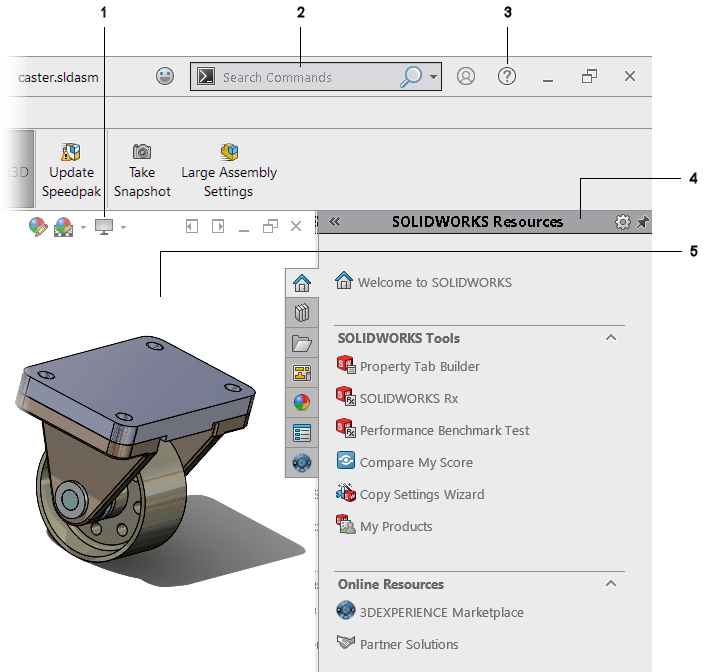705x672 pixels.
Task: Pin the SOLIDWORKS Resources task pane
Action: click(x=643, y=222)
